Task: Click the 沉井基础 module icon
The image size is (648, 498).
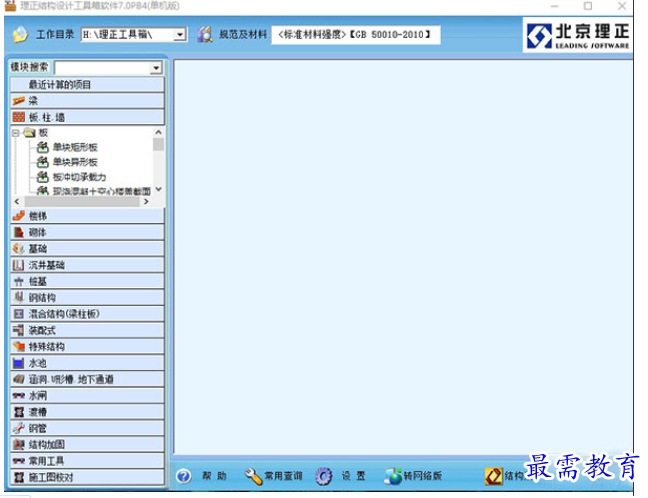Action: click(19, 265)
